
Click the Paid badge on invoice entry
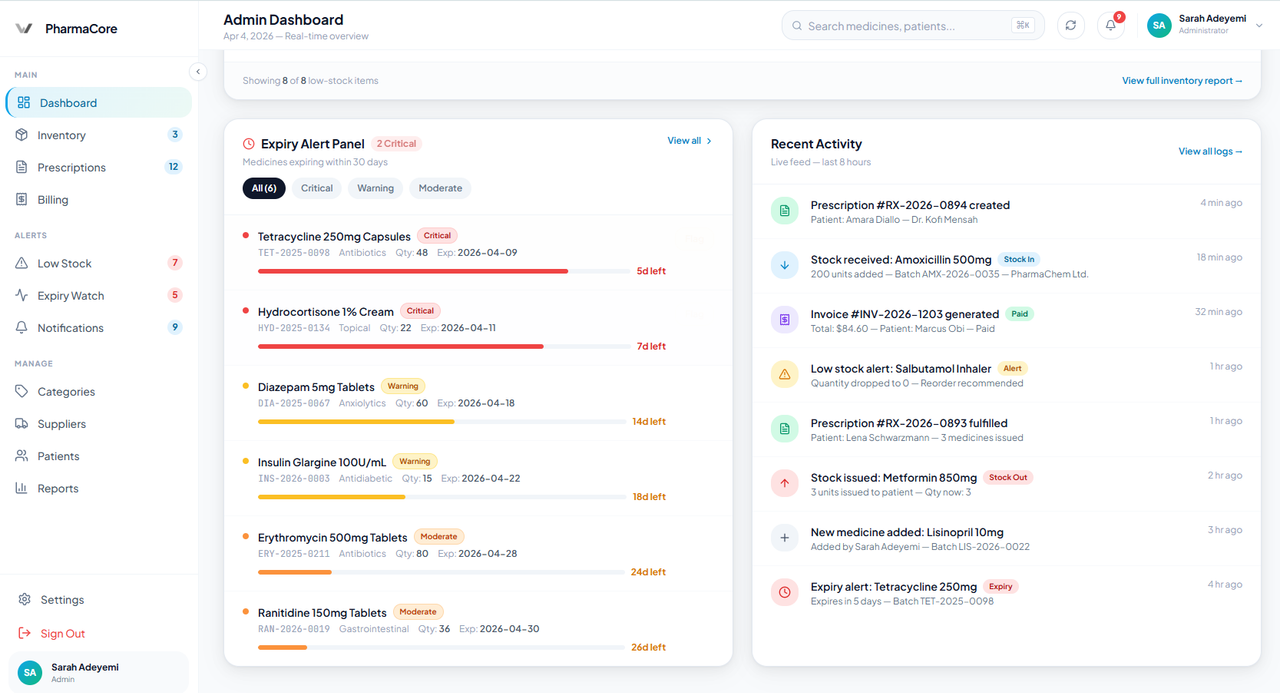pyautogui.click(x=1019, y=314)
